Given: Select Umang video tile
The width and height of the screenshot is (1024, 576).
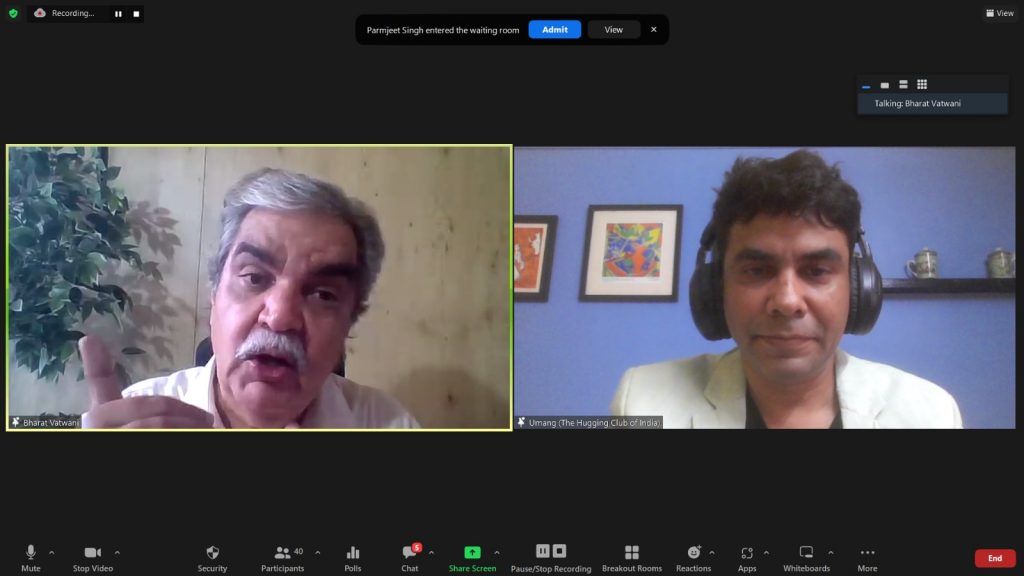Looking at the screenshot, I should click(x=765, y=287).
